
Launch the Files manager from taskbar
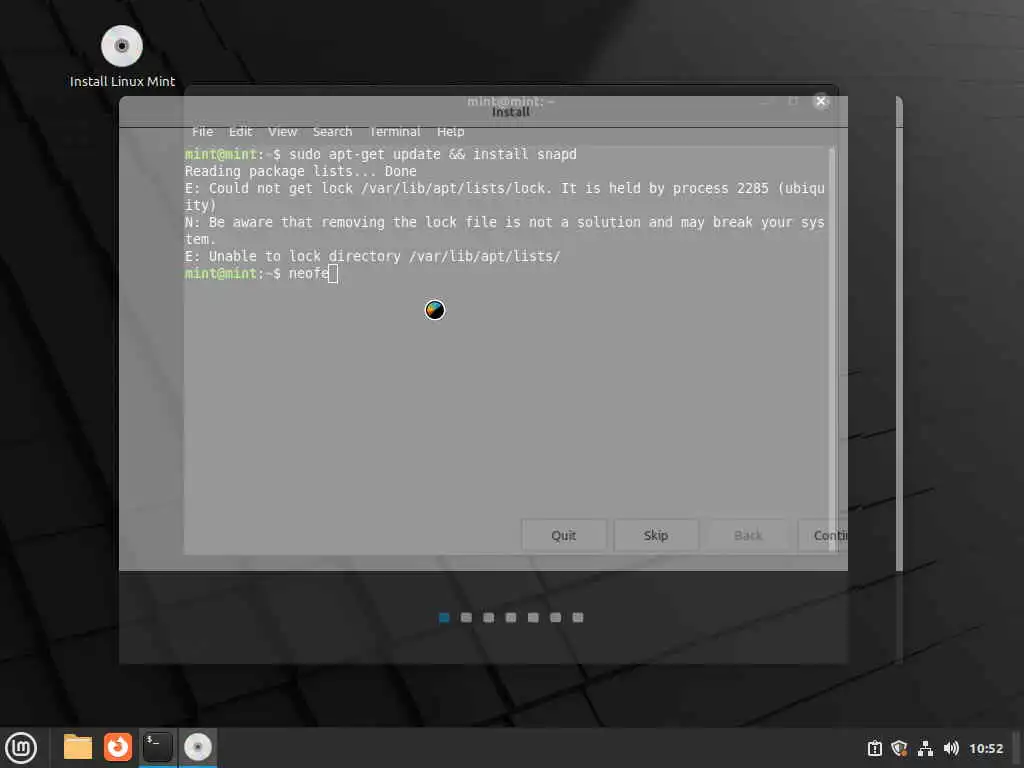click(78, 747)
